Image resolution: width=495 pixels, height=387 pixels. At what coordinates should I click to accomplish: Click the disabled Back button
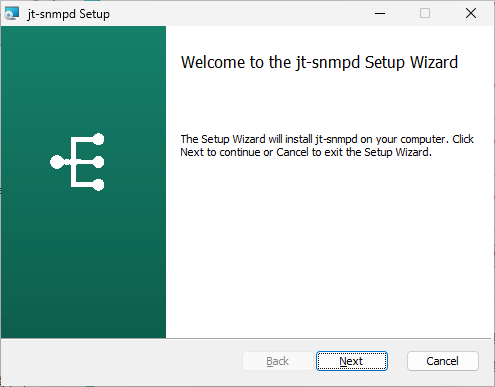(x=278, y=361)
